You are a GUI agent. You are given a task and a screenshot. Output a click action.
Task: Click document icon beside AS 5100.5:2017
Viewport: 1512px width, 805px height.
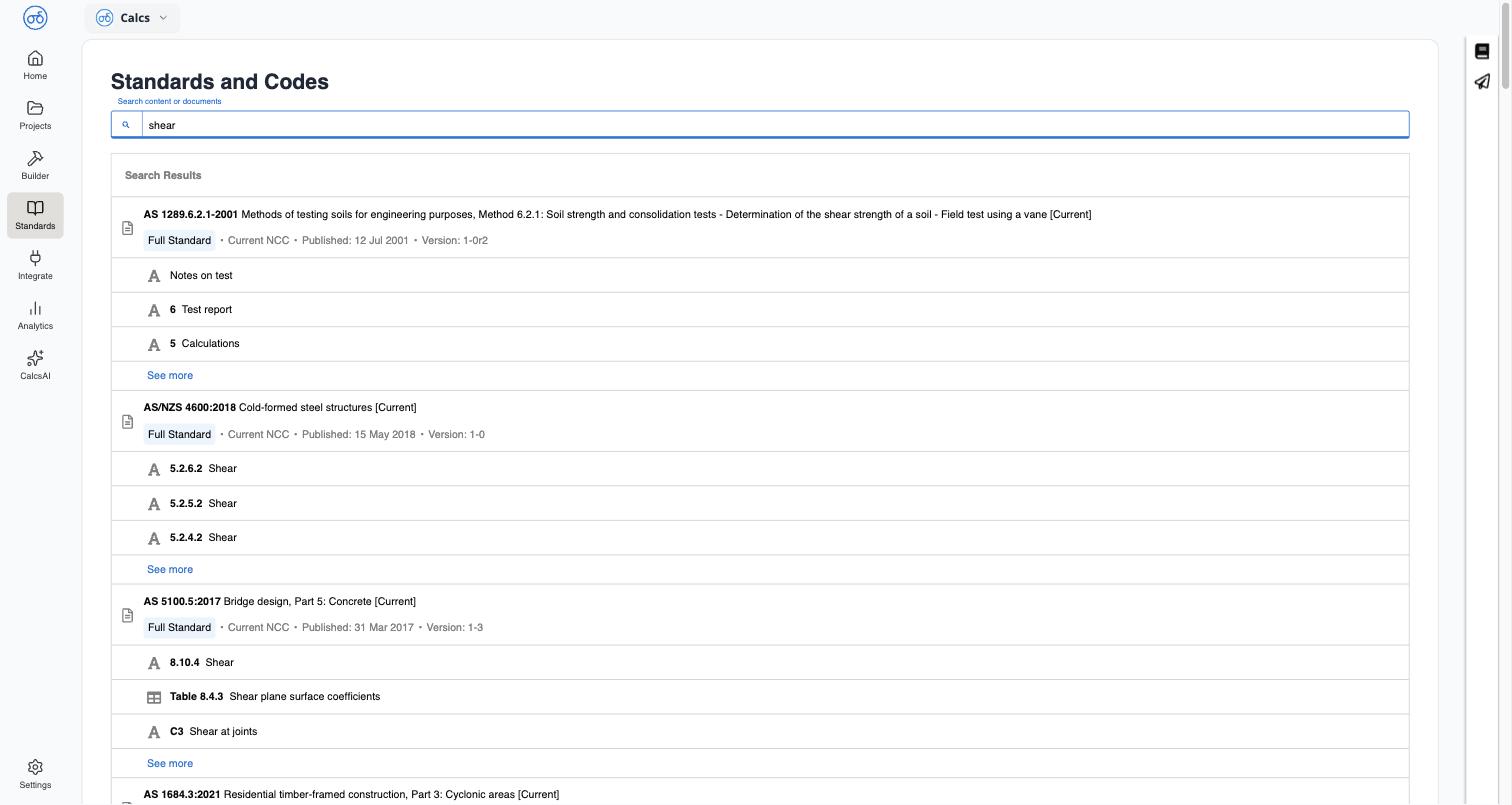point(127,615)
